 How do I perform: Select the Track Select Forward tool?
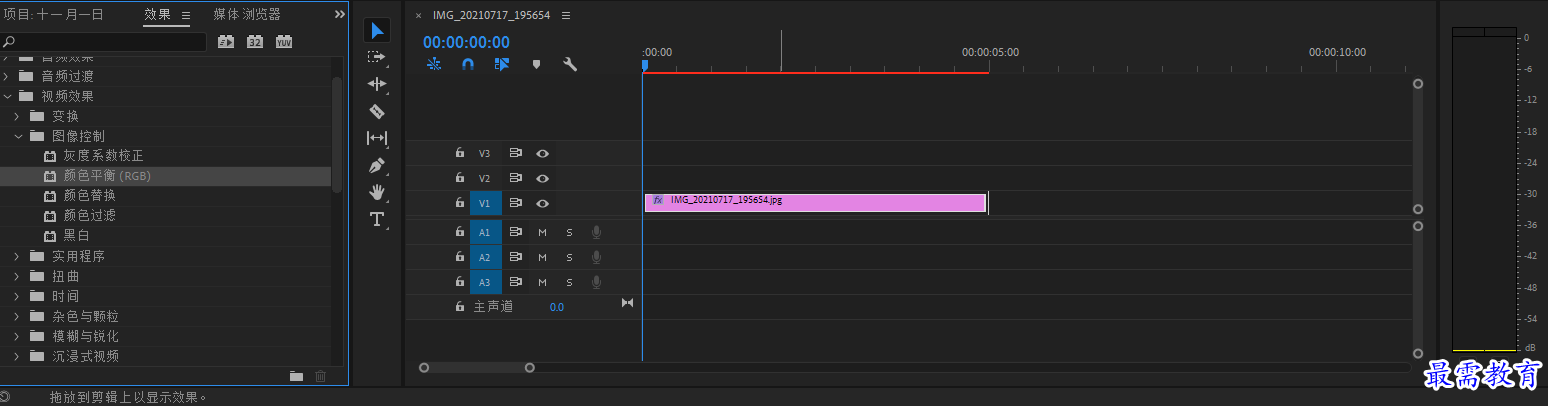click(x=377, y=57)
